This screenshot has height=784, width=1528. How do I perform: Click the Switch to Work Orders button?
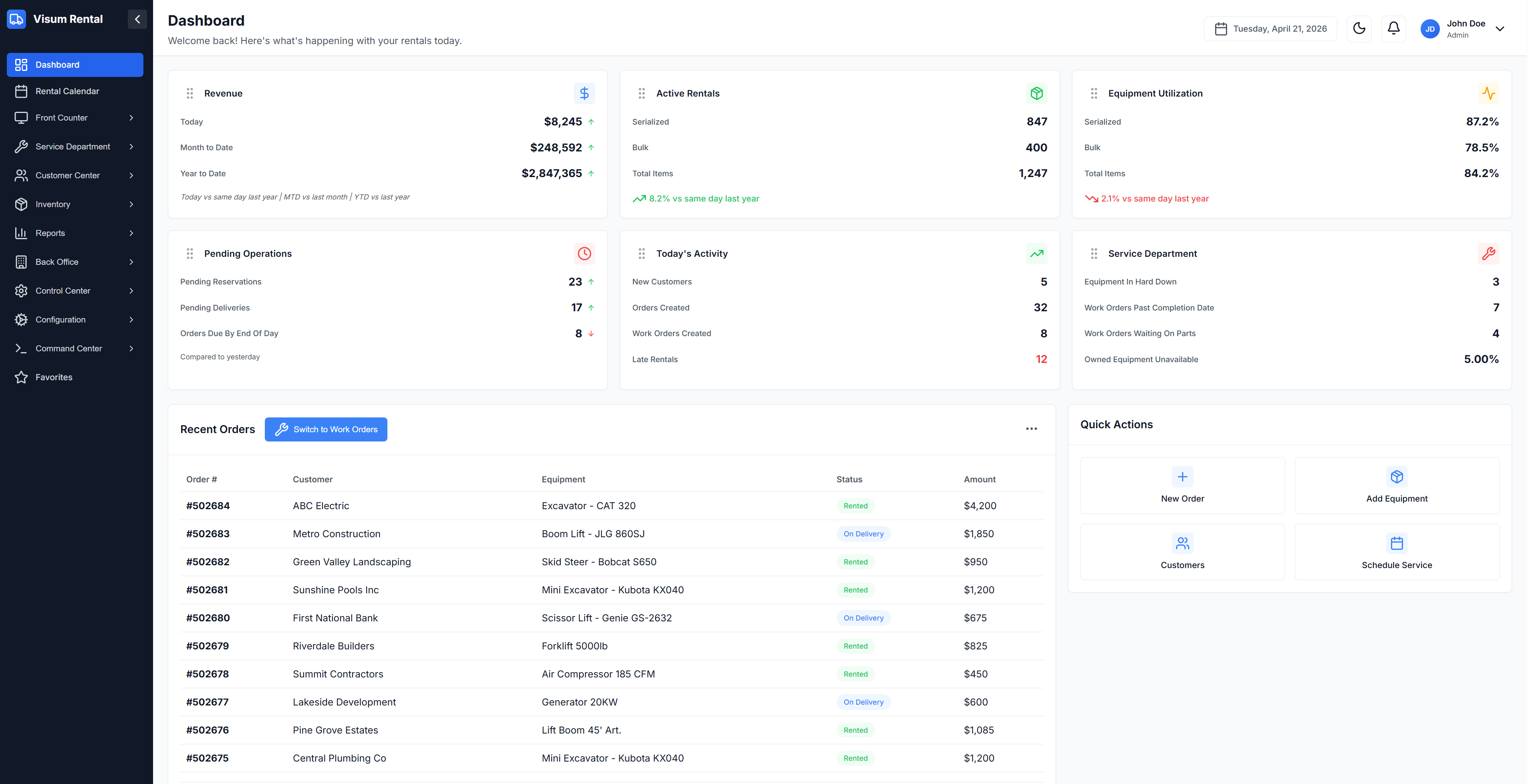(326, 429)
